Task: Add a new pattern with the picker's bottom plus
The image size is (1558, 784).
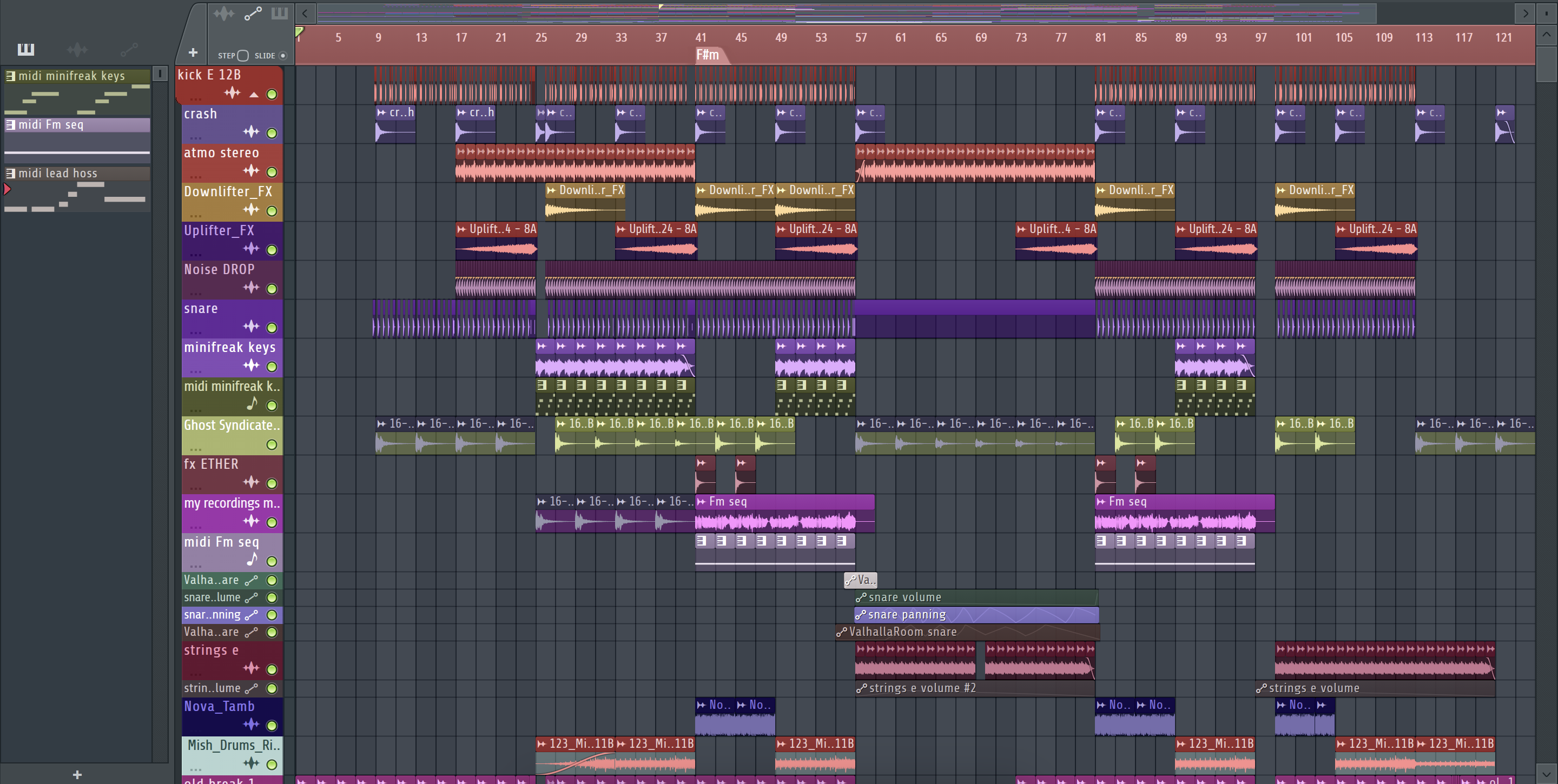Action: click(77, 774)
